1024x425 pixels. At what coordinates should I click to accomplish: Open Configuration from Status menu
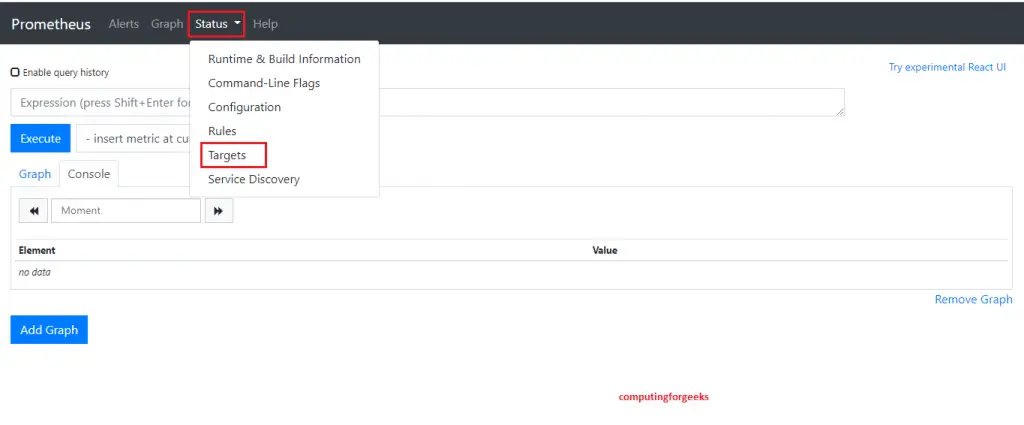tap(244, 107)
